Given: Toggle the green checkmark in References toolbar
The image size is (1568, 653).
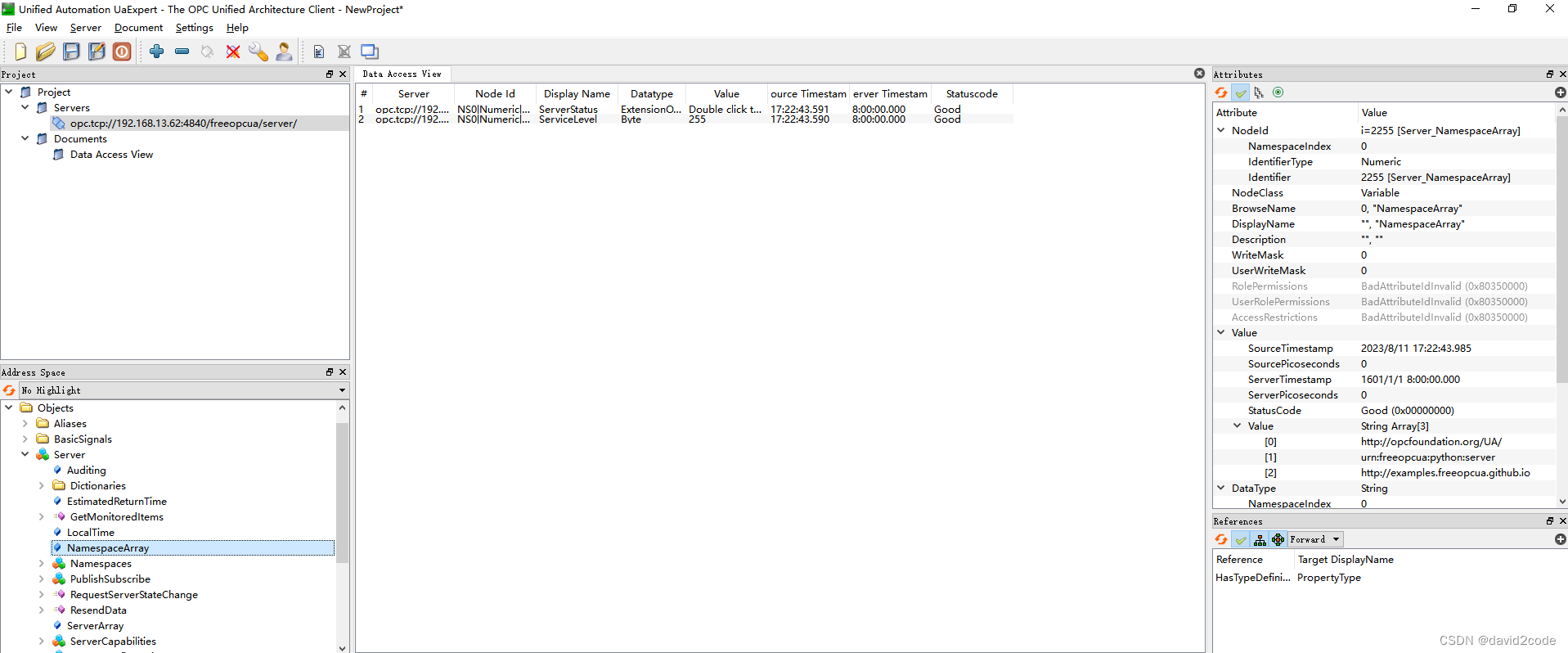Looking at the screenshot, I should (x=1241, y=539).
